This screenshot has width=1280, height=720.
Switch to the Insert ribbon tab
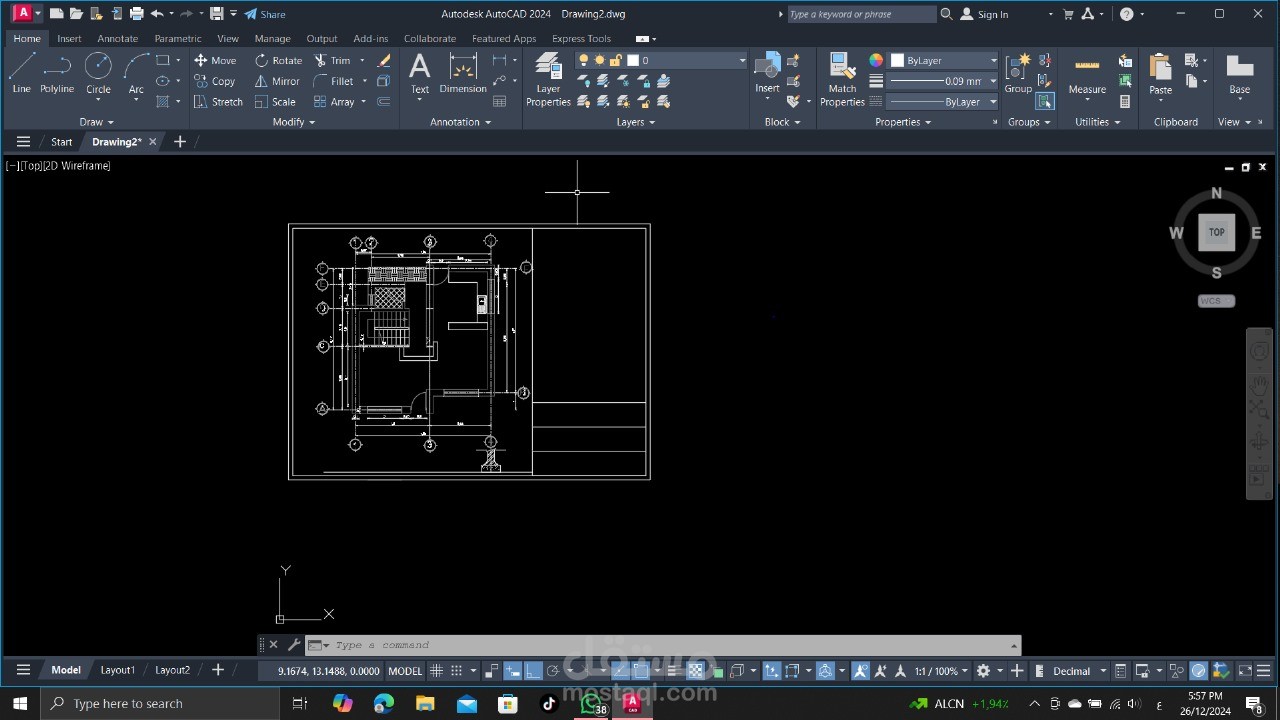pyautogui.click(x=69, y=39)
